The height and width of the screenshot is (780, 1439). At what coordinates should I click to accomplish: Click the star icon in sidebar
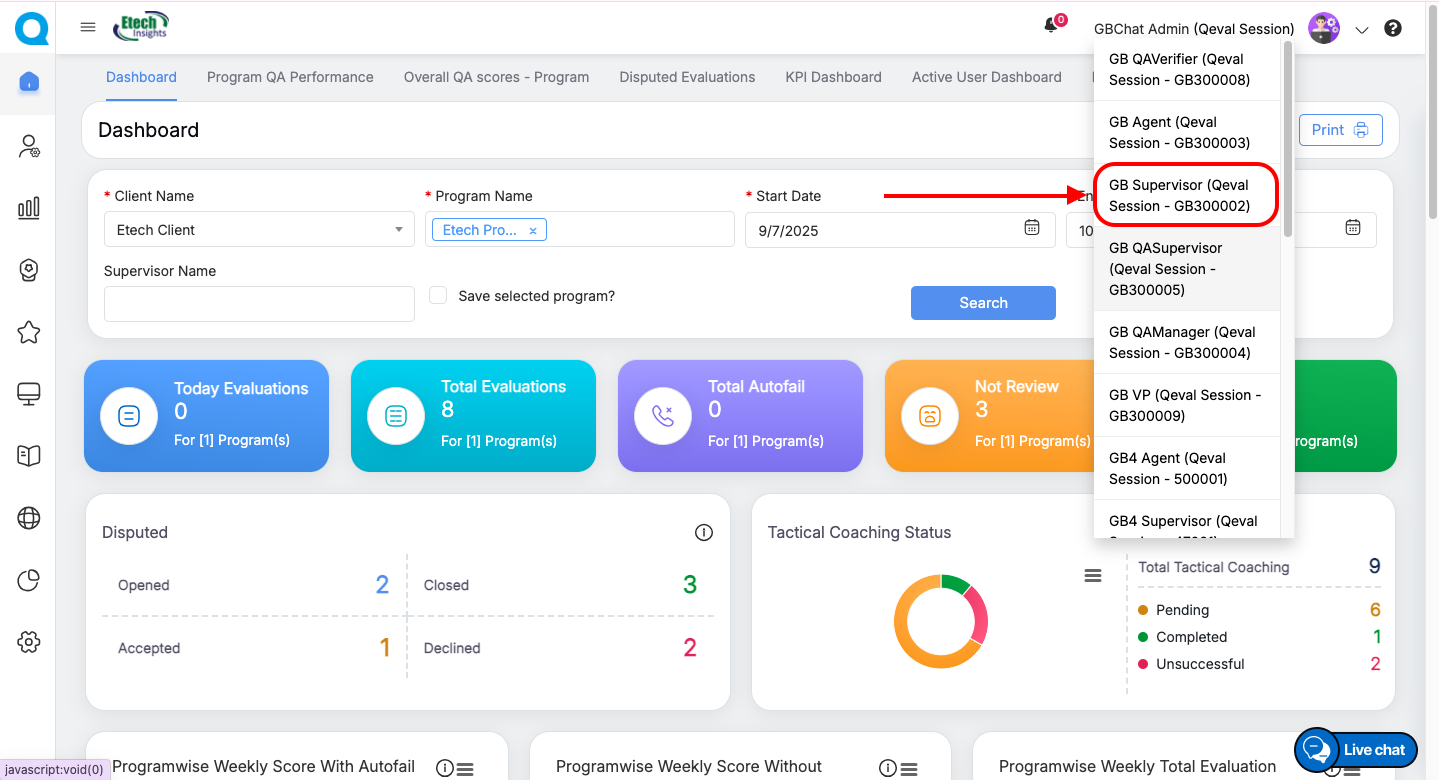pyautogui.click(x=29, y=333)
